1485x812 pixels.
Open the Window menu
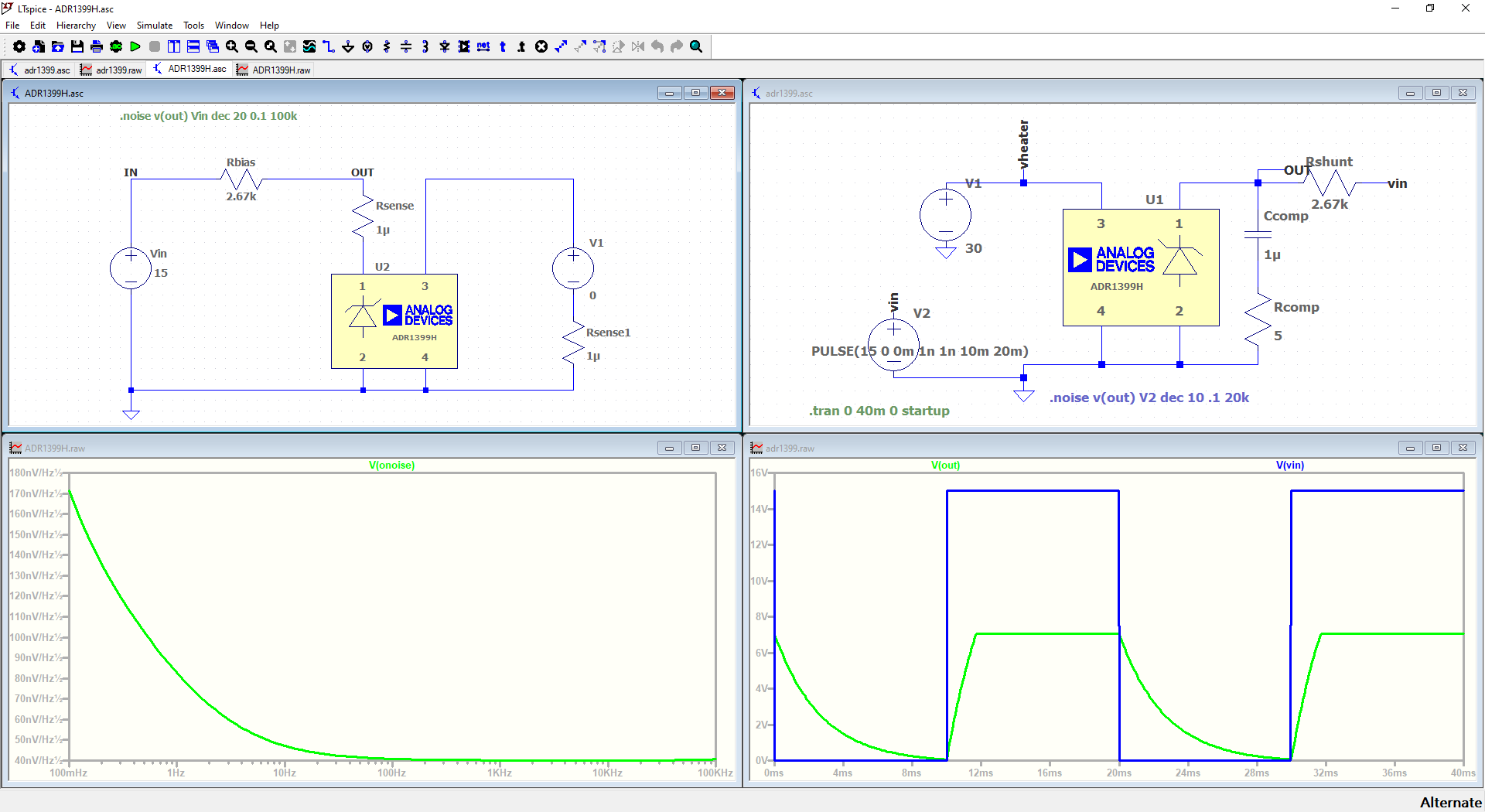232,26
